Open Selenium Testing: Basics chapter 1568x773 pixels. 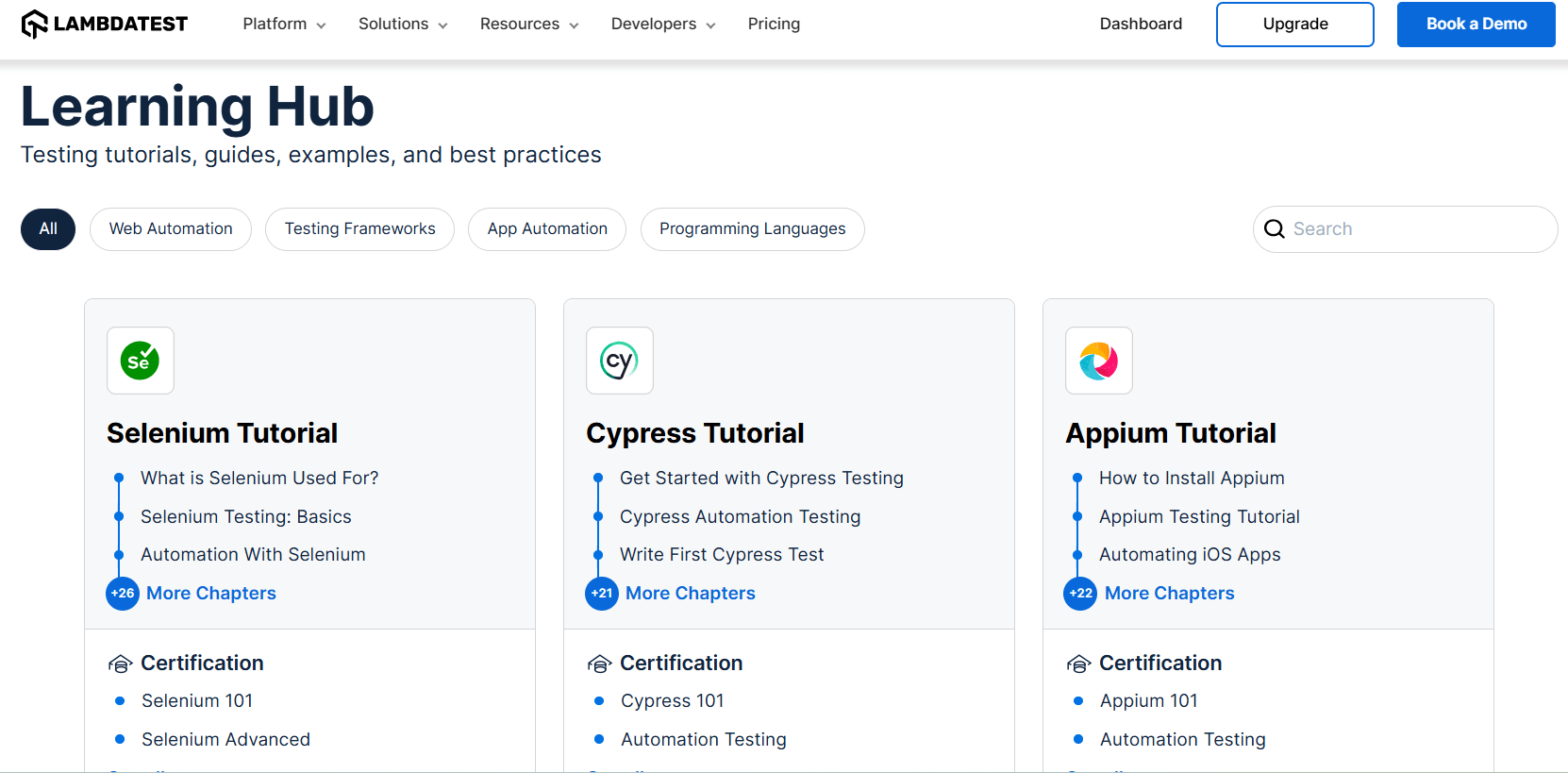pos(246,517)
